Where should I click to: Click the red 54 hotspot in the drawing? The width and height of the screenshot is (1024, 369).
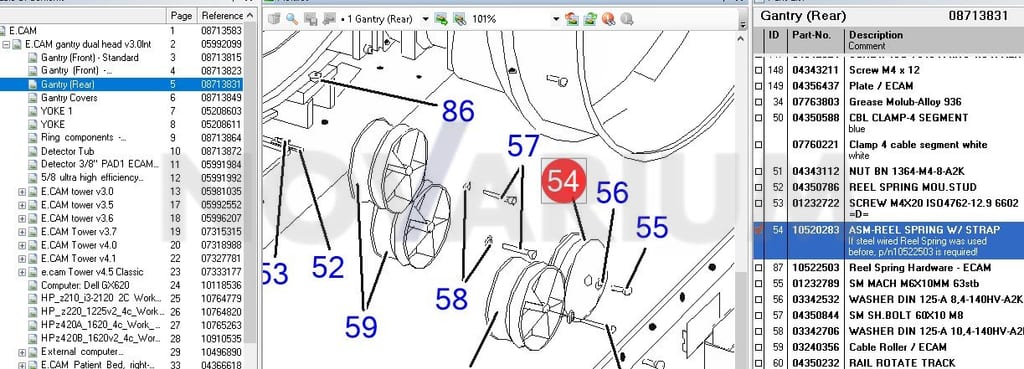coord(564,181)
